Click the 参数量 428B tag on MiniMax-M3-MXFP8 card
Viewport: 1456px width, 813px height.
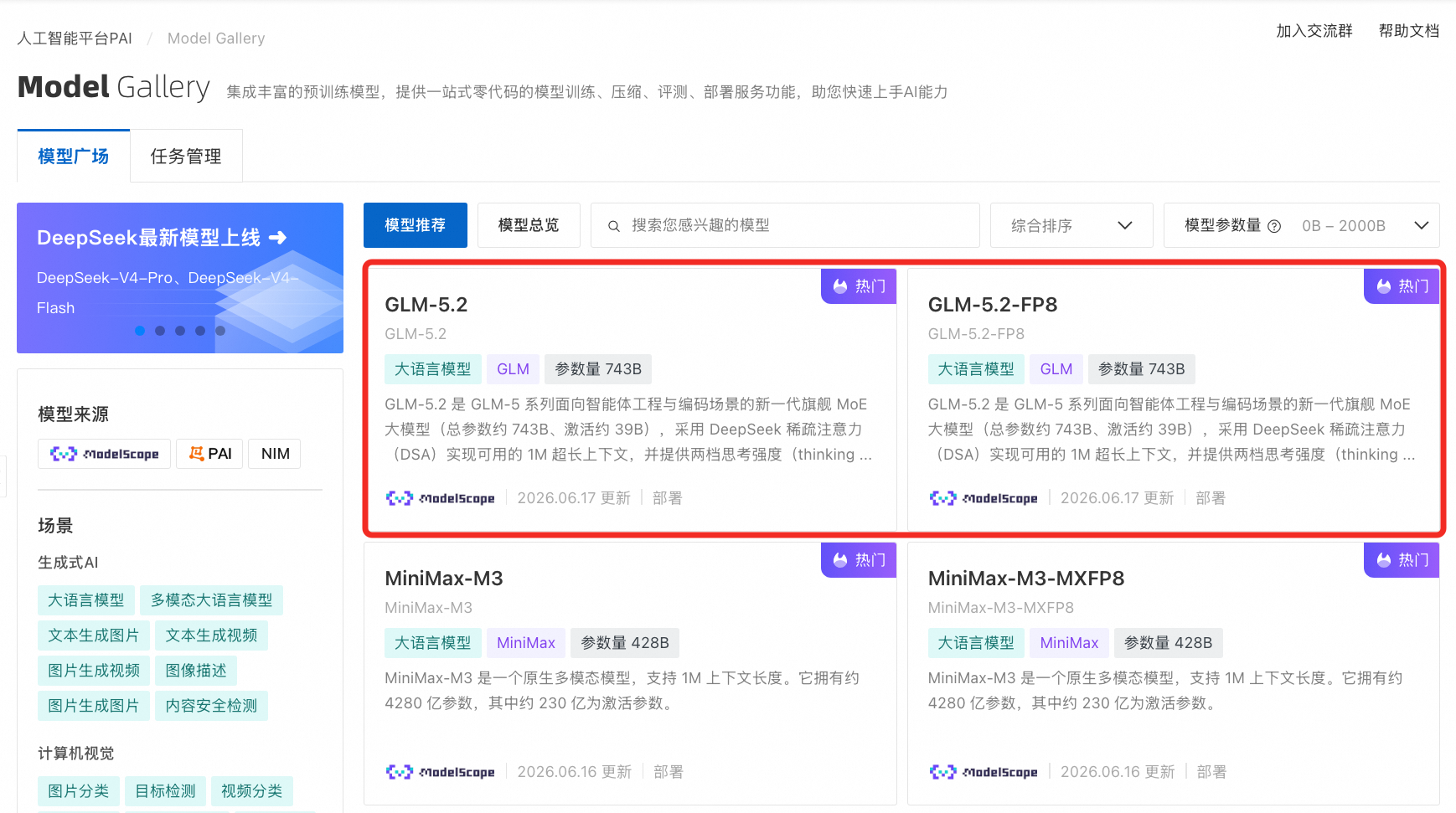(1169, 643)
